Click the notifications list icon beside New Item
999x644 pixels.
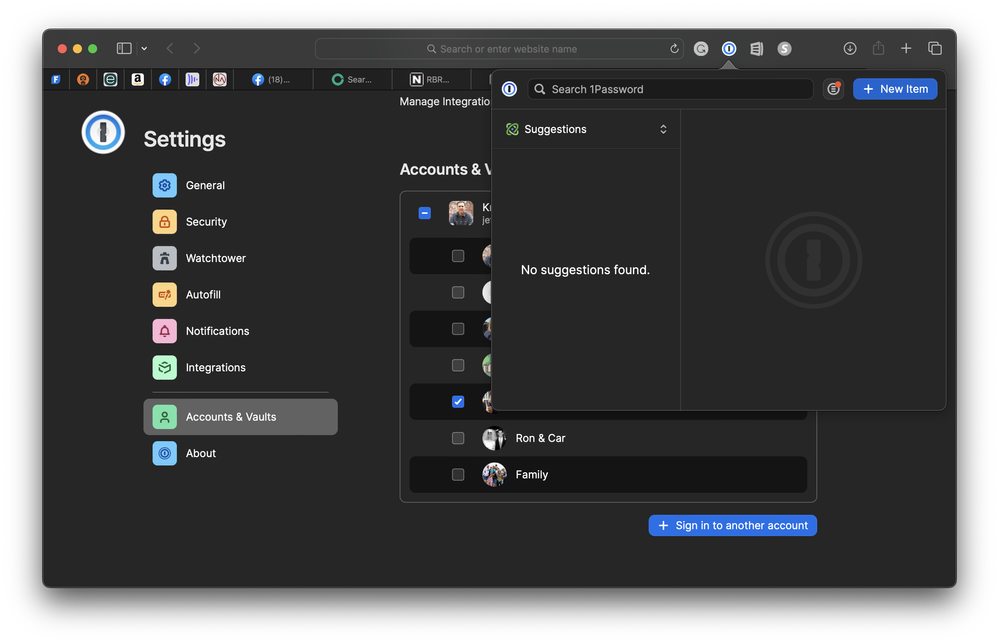pyautogui.click(x=833, y=89)
